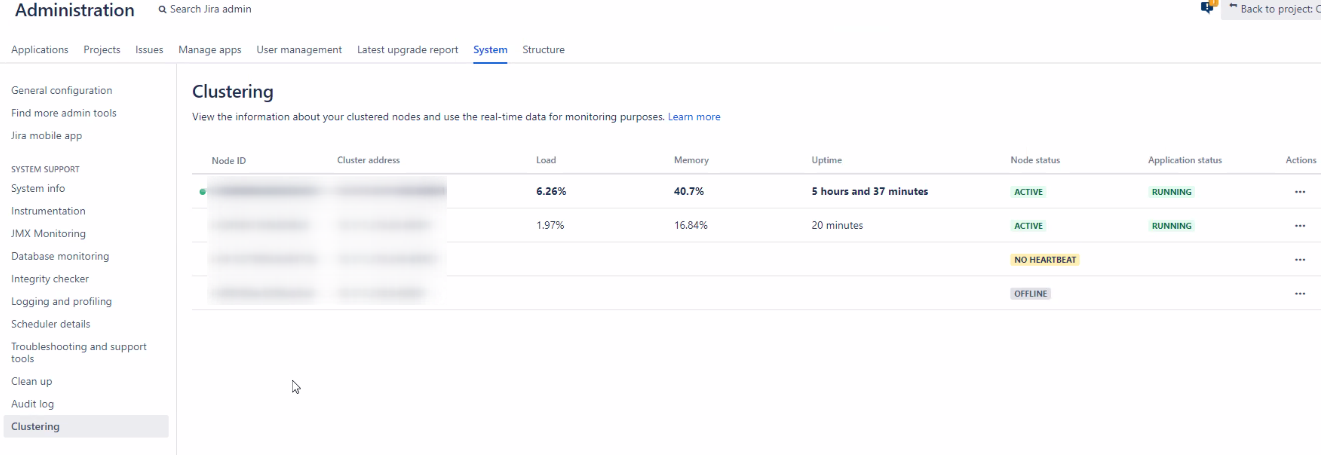Viewport: 1321px width, 455px height.
Task: Click the Learn more link
Action: pos(694,117)
